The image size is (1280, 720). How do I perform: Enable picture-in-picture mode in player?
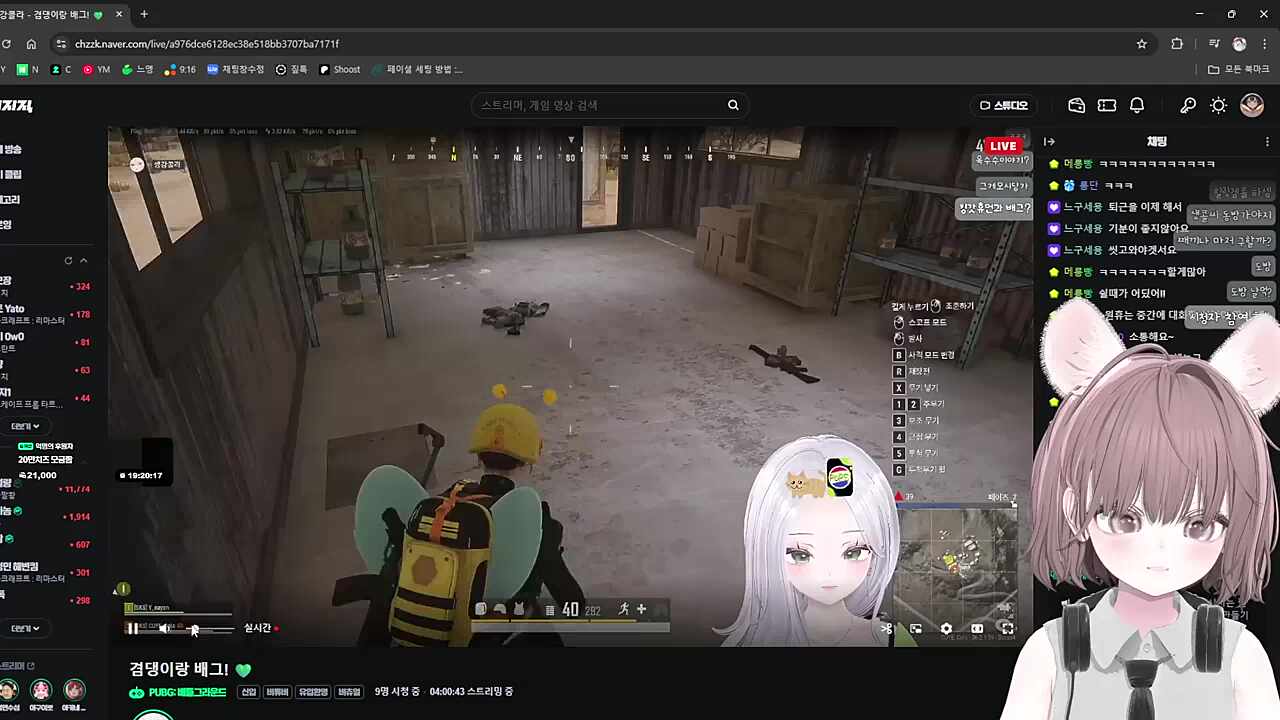(916, 629)
